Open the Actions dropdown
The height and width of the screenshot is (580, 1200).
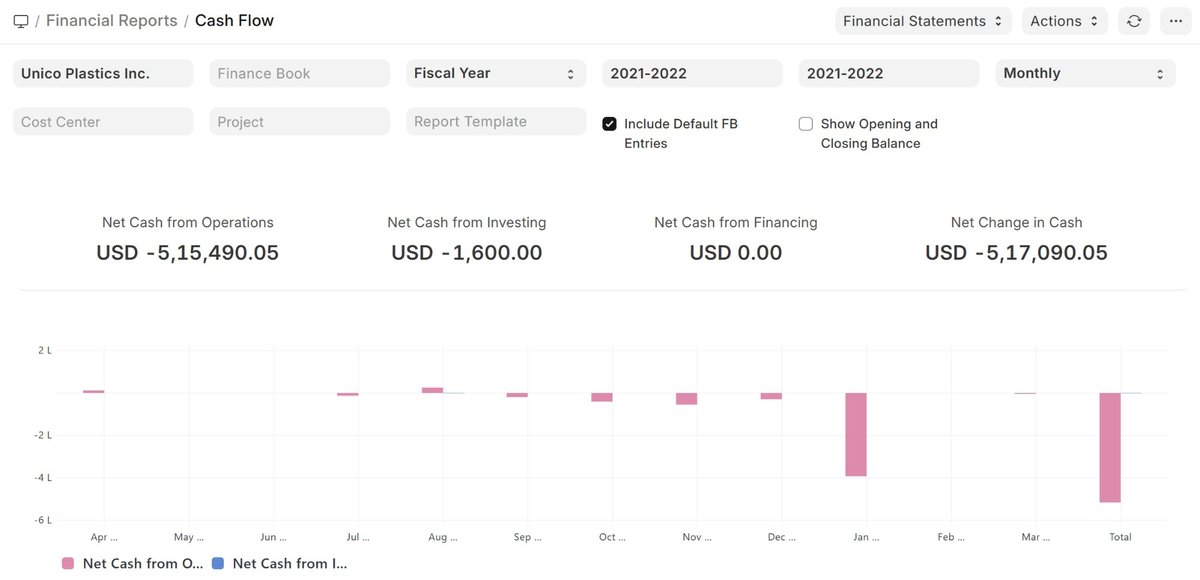pos(1063,20)
